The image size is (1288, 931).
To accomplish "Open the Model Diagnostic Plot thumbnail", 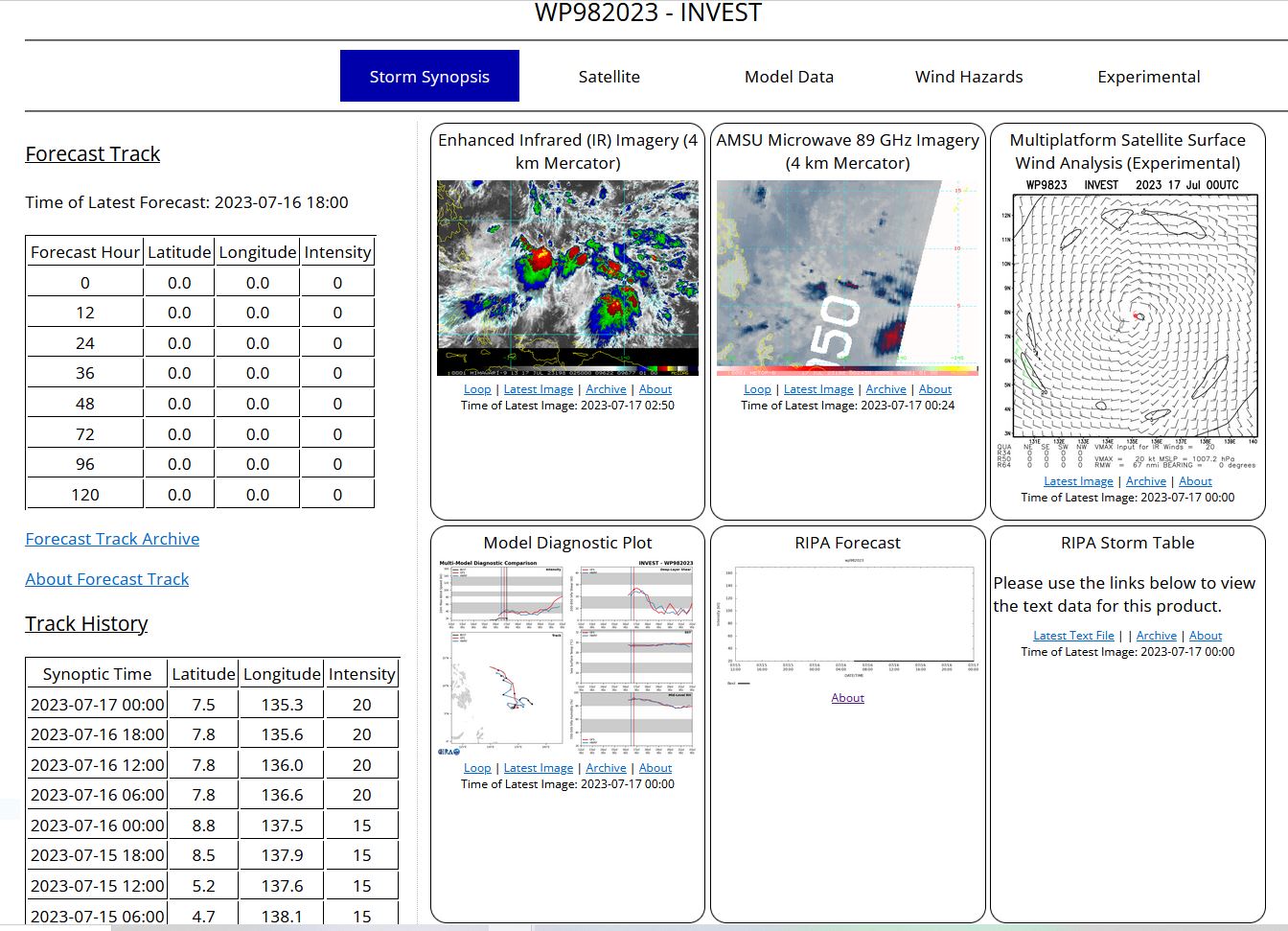I will [x=567, y=657].
